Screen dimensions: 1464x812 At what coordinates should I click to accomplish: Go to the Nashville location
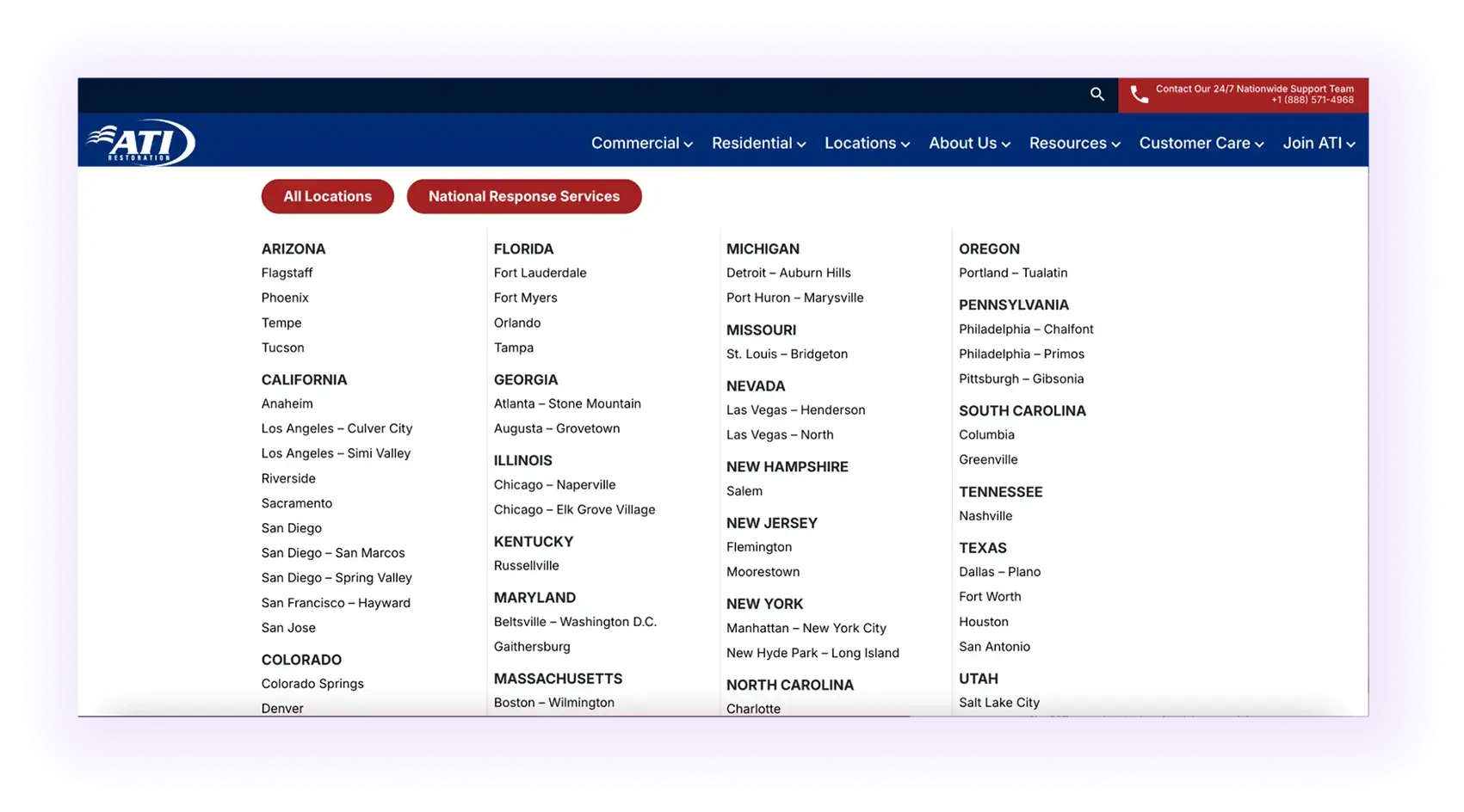pos(985,516)
